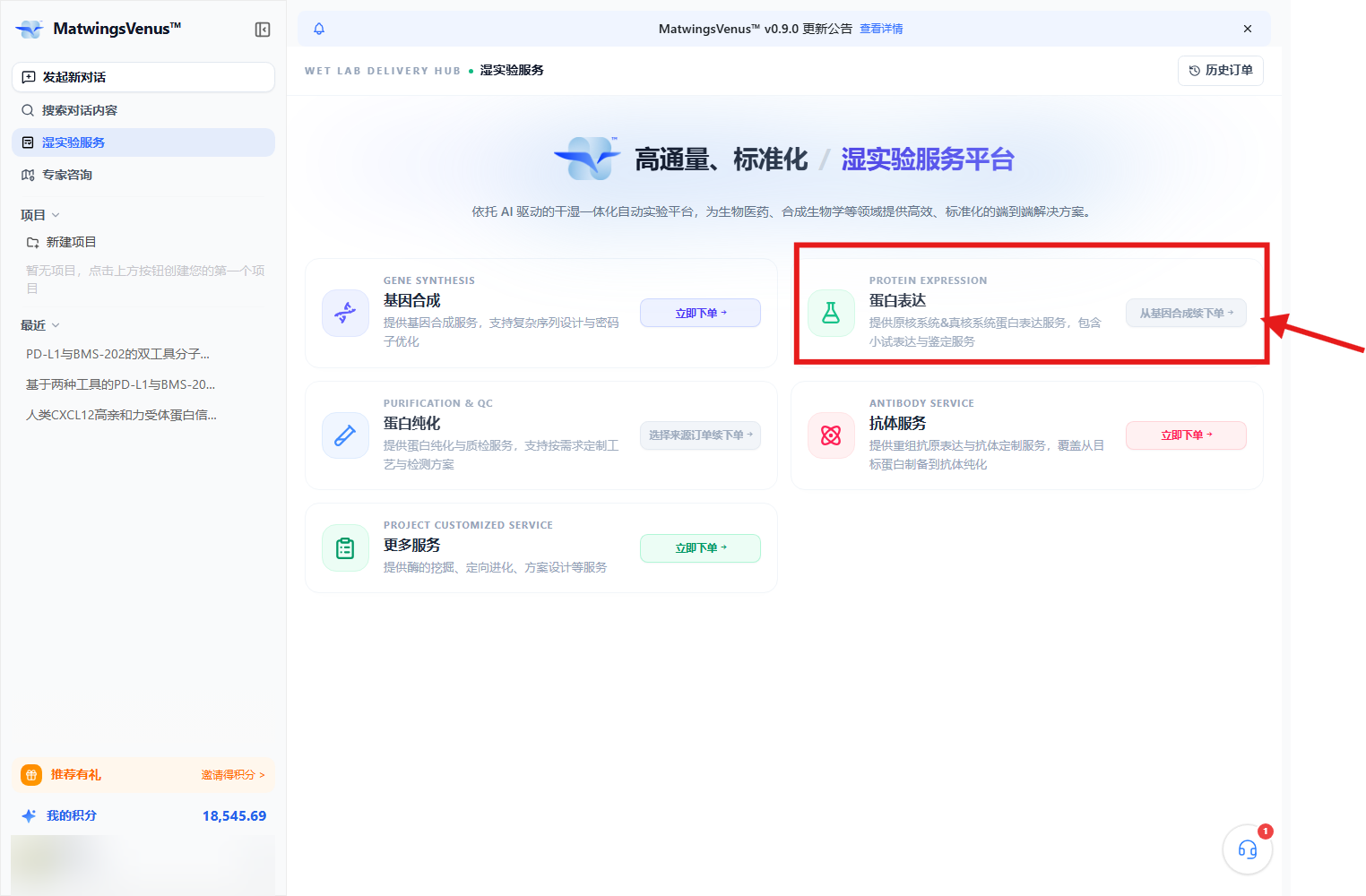Click the 抗体服务 card title
Viewport: 1366px width, 896px height.
coord(897,424)
